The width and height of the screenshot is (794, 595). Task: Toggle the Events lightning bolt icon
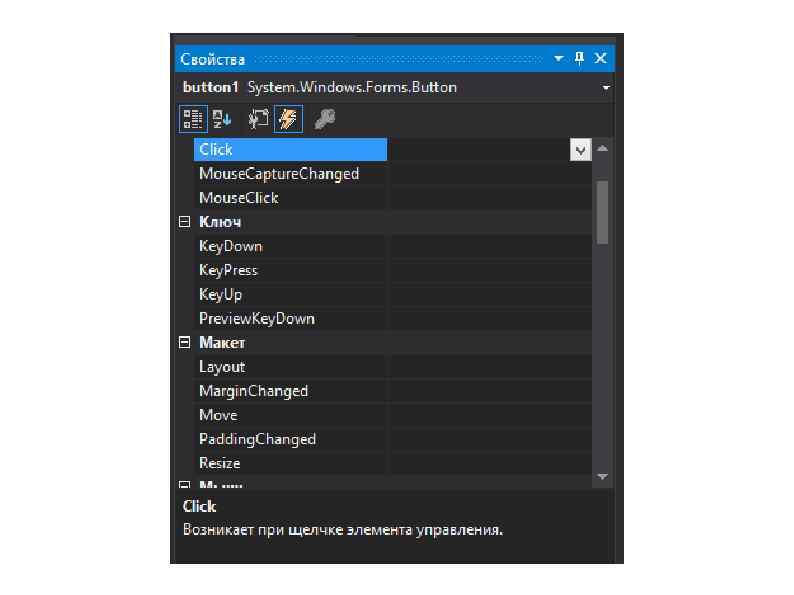coord(288,119)
